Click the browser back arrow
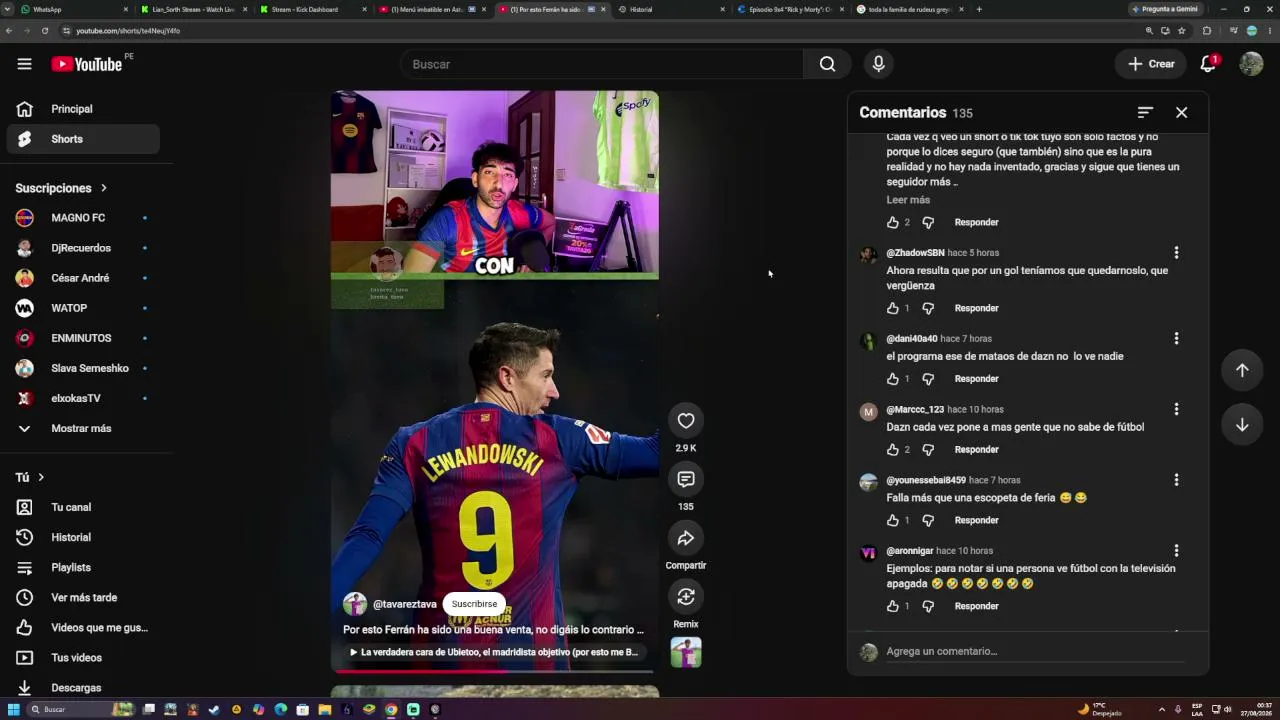This screenshot has width=1280, height=720. coord(9,31)
